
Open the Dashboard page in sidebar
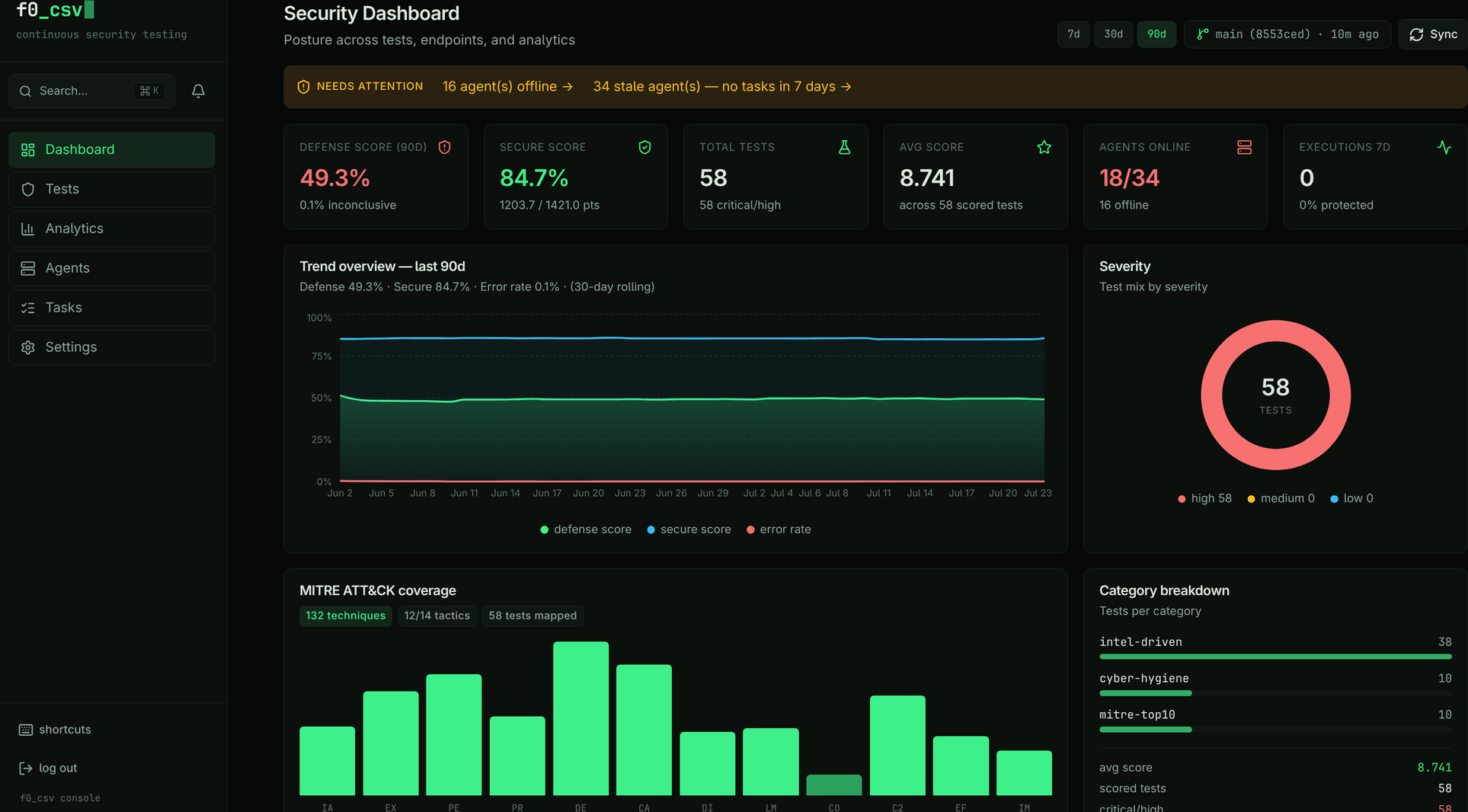tap(112, 150)
